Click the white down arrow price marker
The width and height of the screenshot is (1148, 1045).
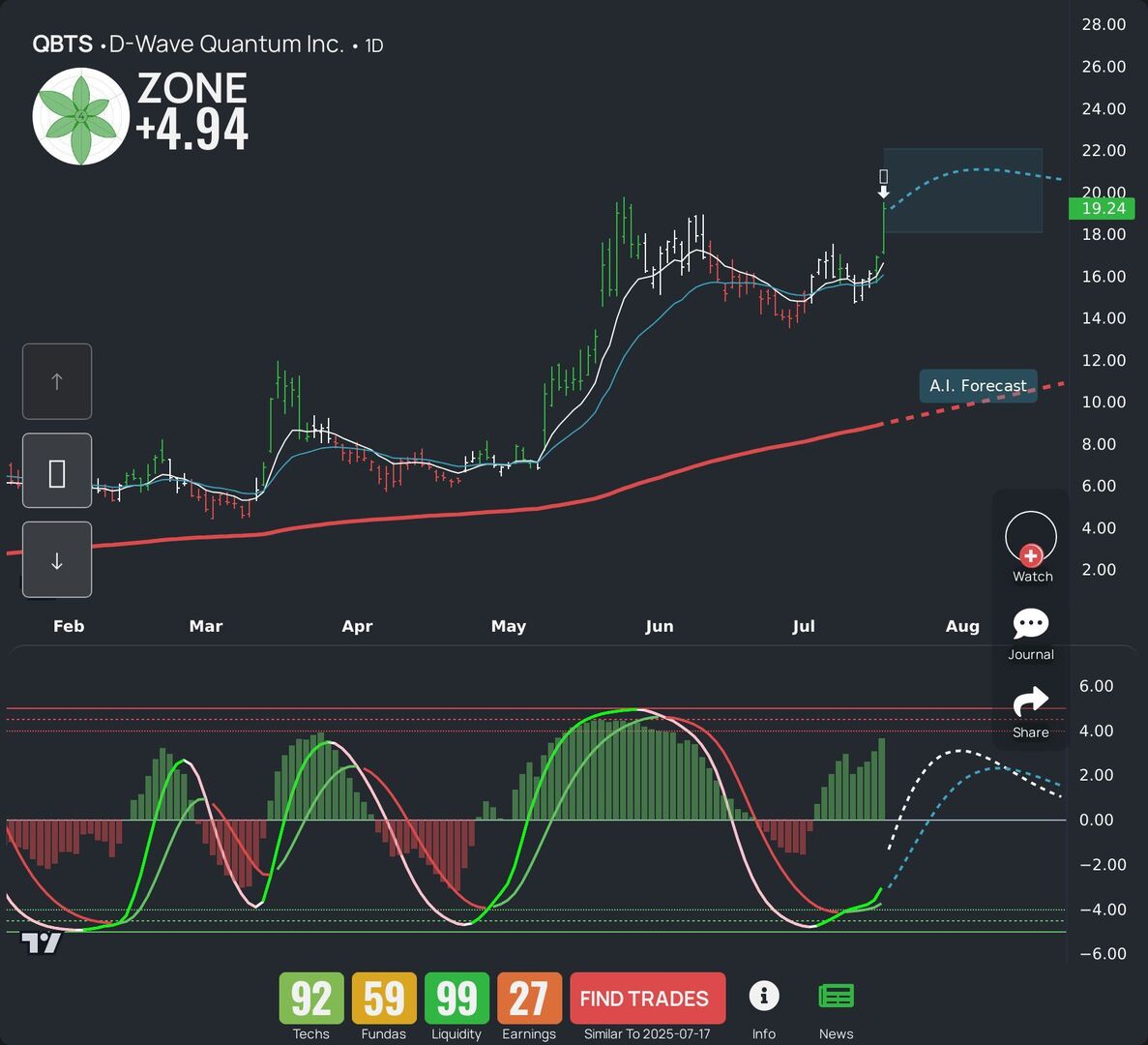884,192
